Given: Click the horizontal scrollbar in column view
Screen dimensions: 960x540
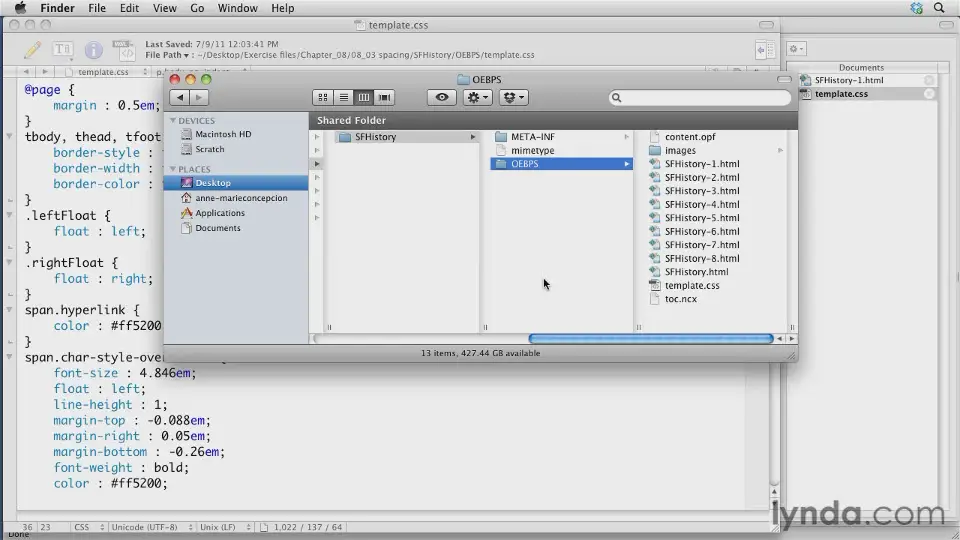Looking at the screenshot, I should [x=651, y=339].
